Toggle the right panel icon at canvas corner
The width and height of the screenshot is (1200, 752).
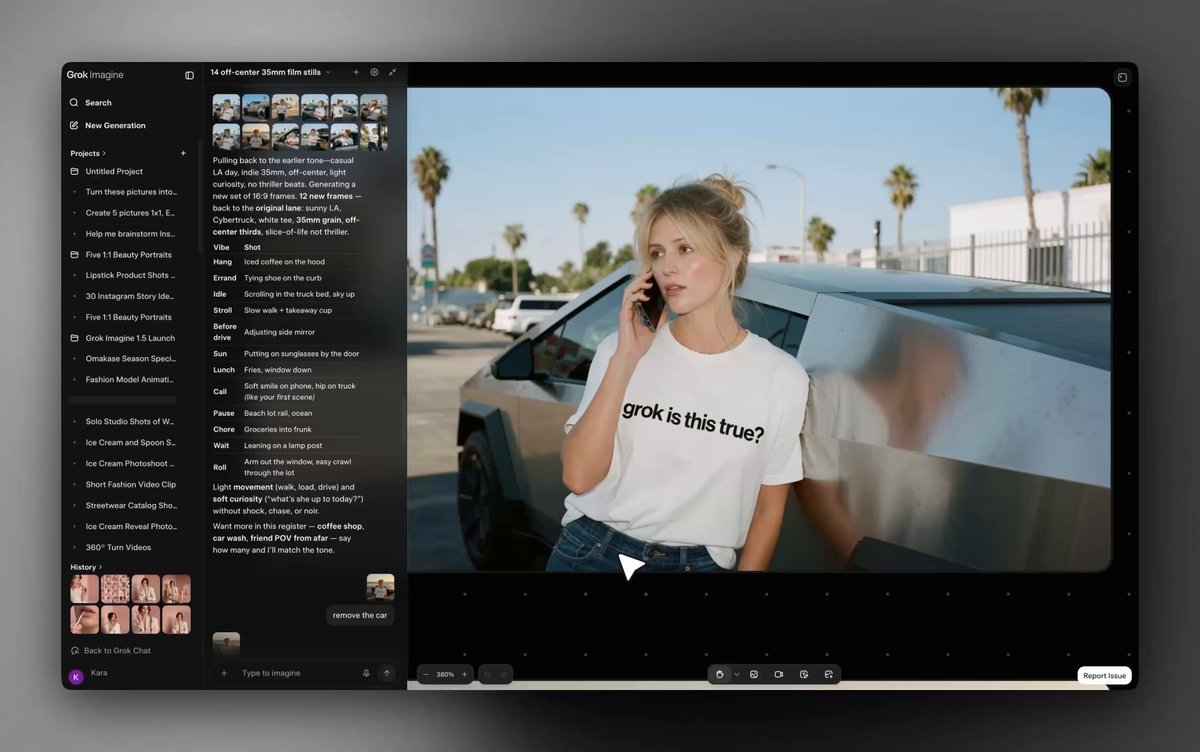[x=1122, y=77]
